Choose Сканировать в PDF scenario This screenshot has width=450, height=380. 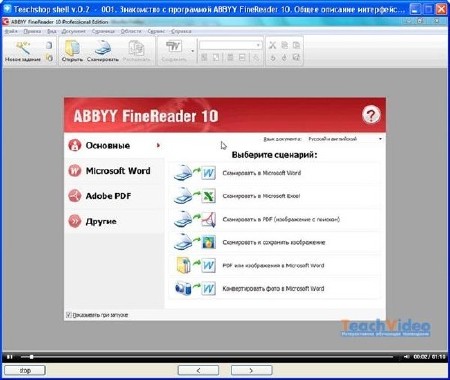click(x=275, y=219)
